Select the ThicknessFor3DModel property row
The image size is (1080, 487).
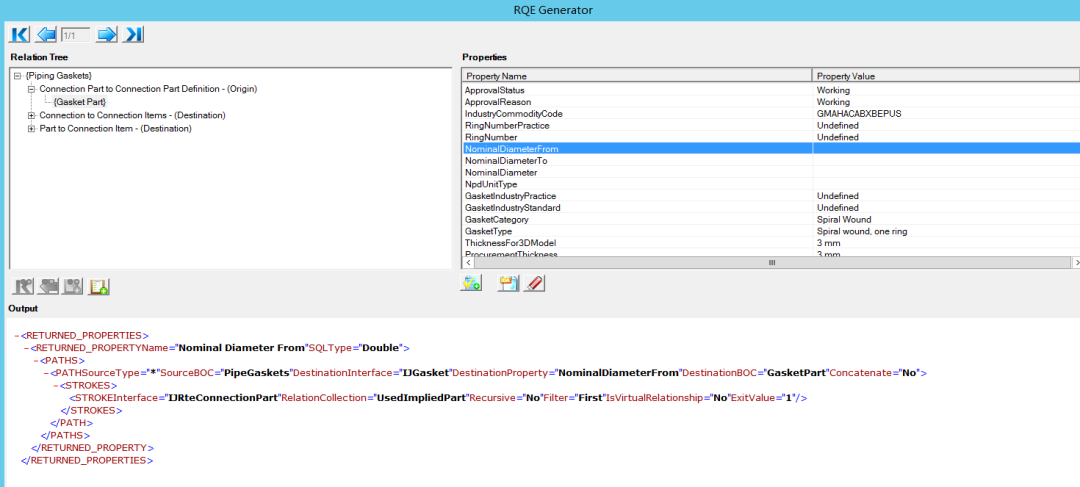pos(770,242)
